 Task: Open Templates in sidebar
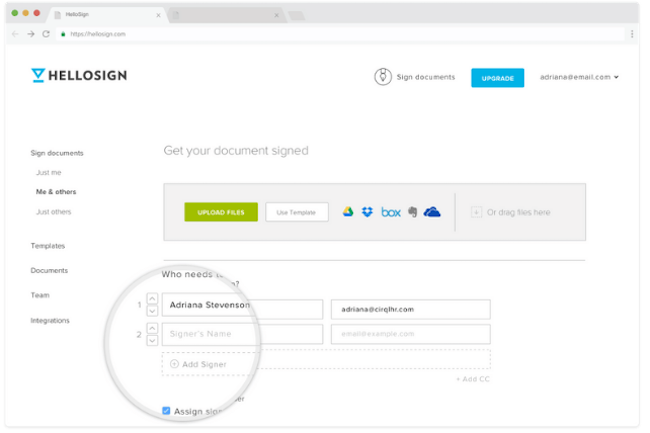click(x=48, y=246)
